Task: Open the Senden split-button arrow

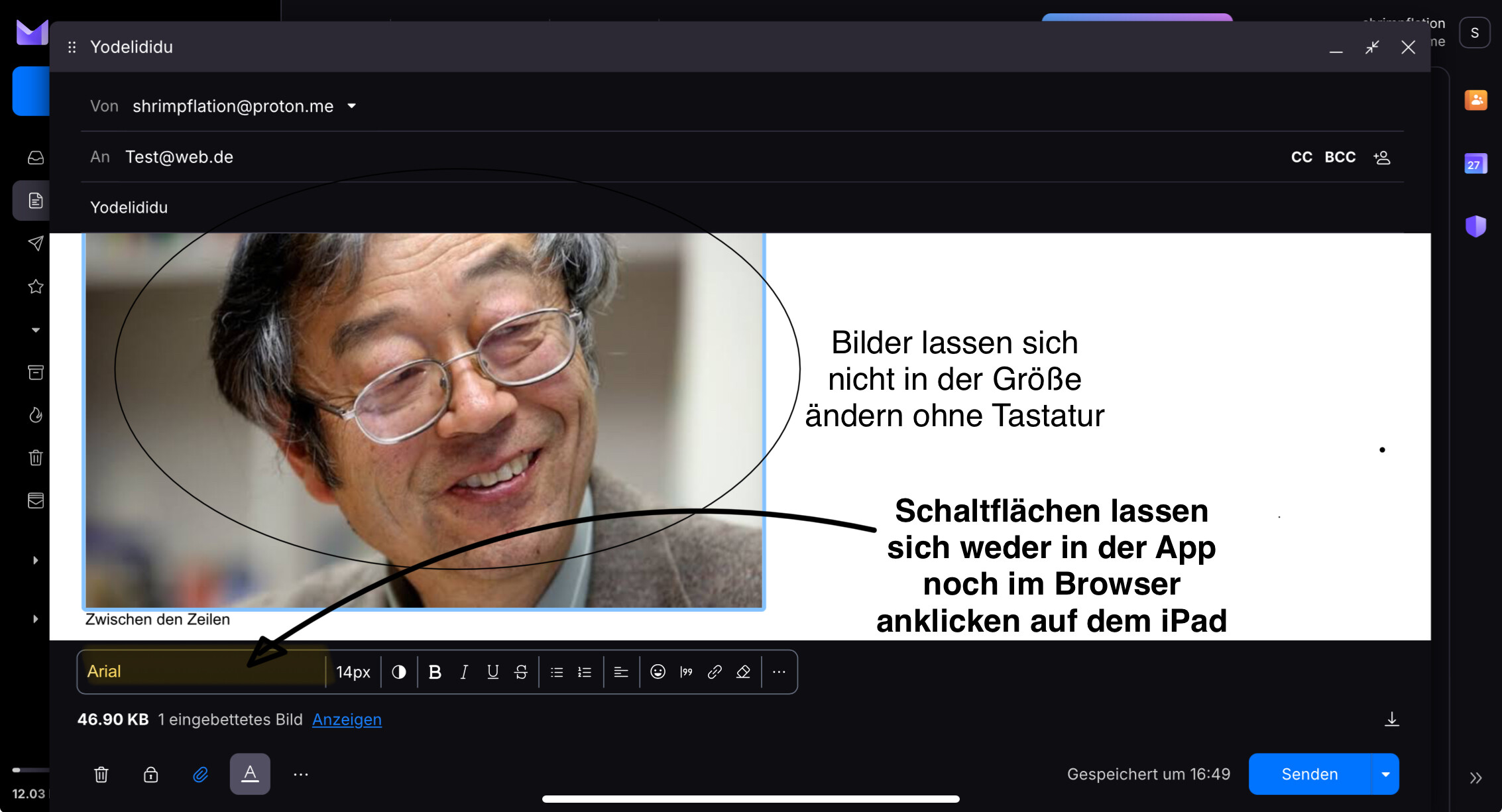Action: click(1385, 774)
